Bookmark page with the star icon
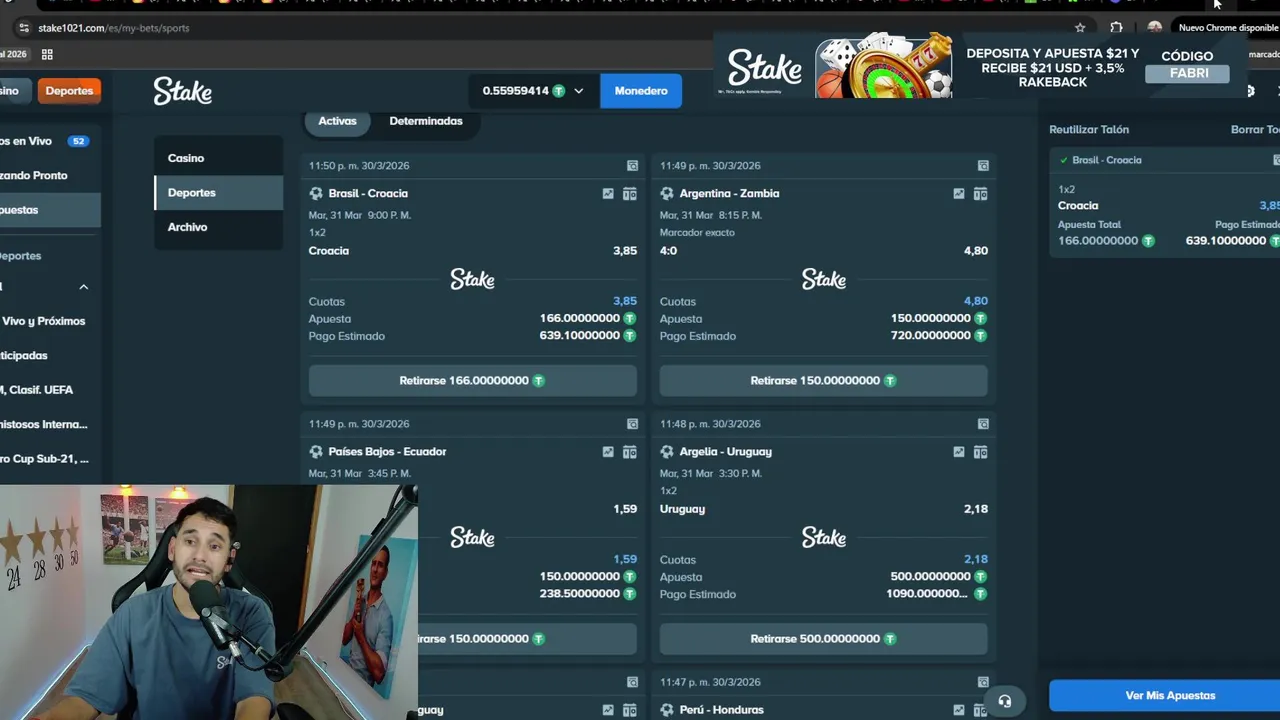This screenshot has height=720, width=1280. coord(1080,28)
